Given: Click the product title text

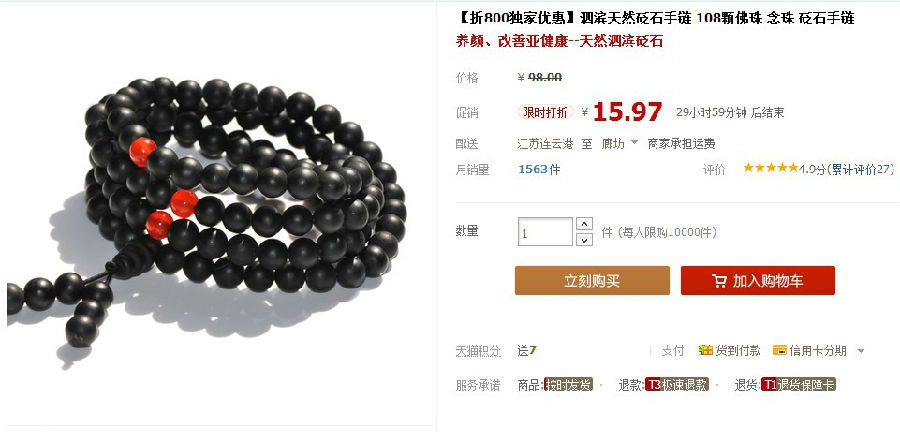Looking at the screenshot, I should (655, 18).
